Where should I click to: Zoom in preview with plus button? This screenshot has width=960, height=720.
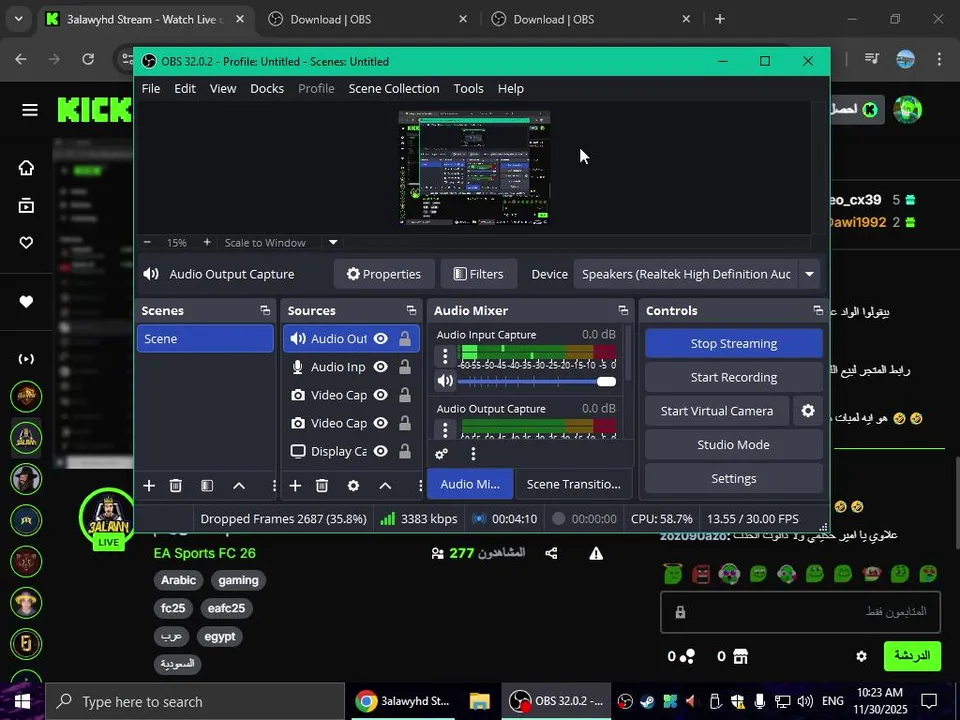[207, 242]
